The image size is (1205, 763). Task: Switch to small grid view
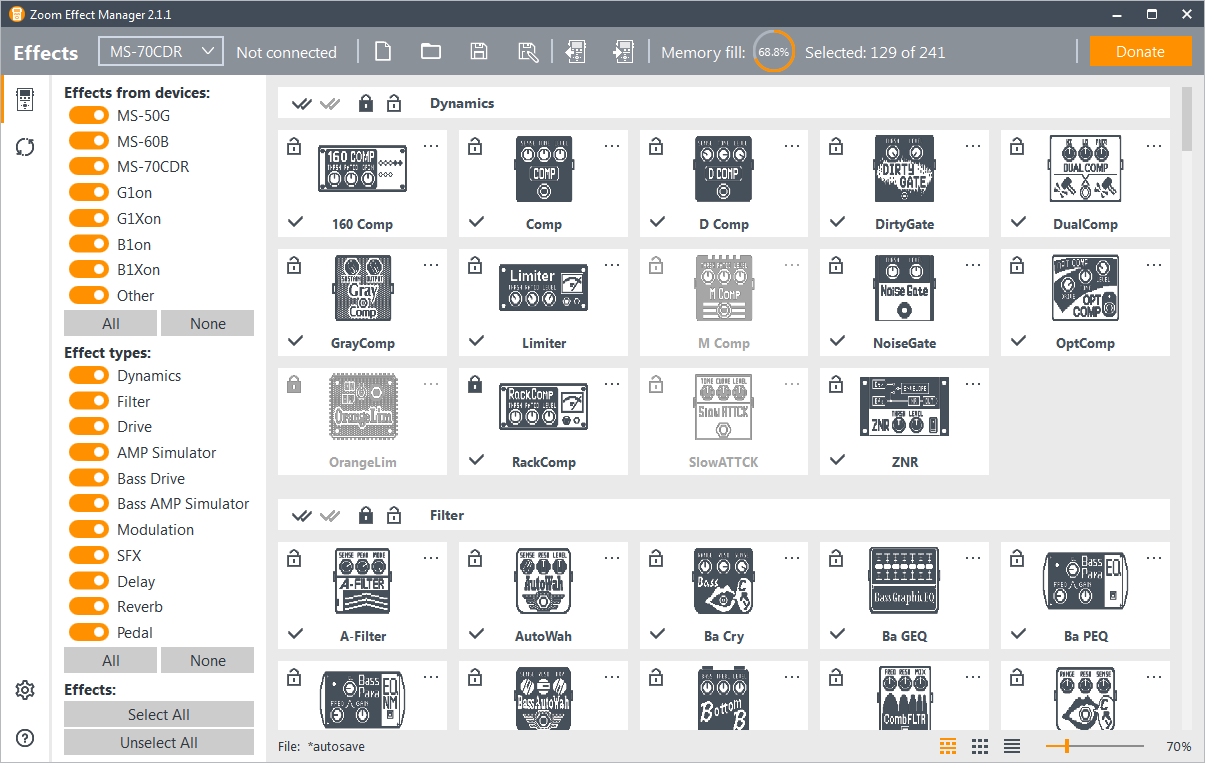980,746
